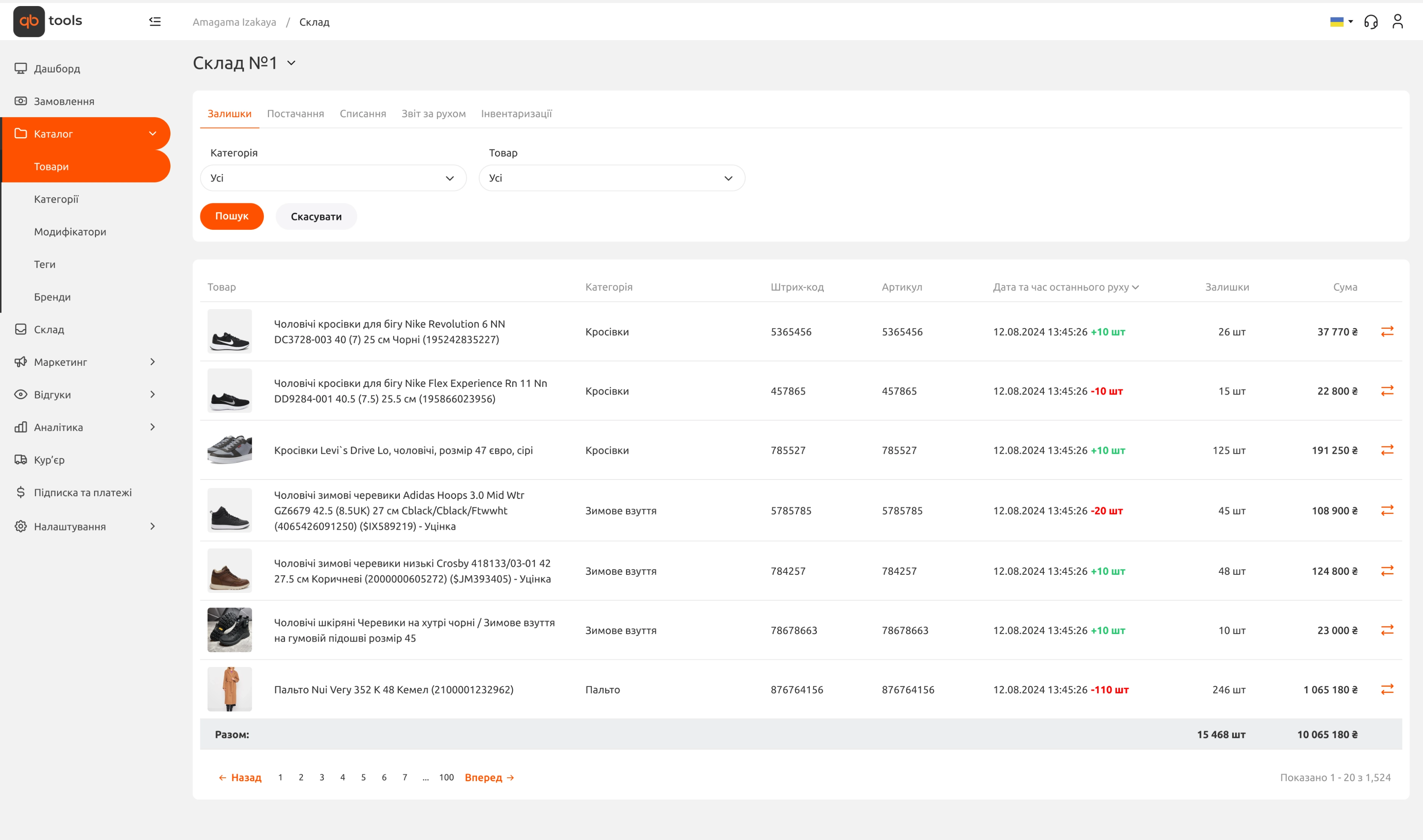The image size is (1423, 840).
Task: Switch to the Постачання tab
Action: (296, 114)
